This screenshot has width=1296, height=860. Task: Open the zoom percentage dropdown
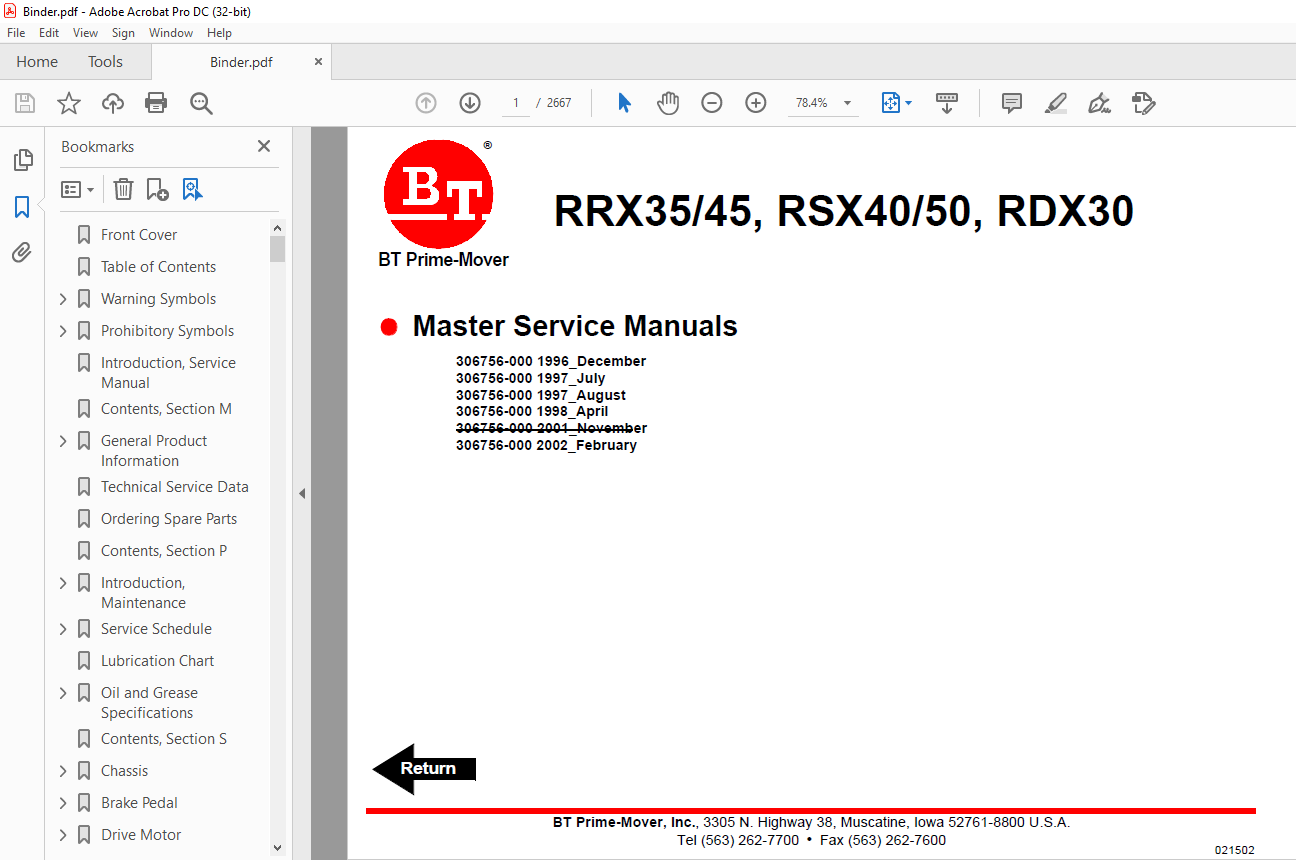pos(848,103)
